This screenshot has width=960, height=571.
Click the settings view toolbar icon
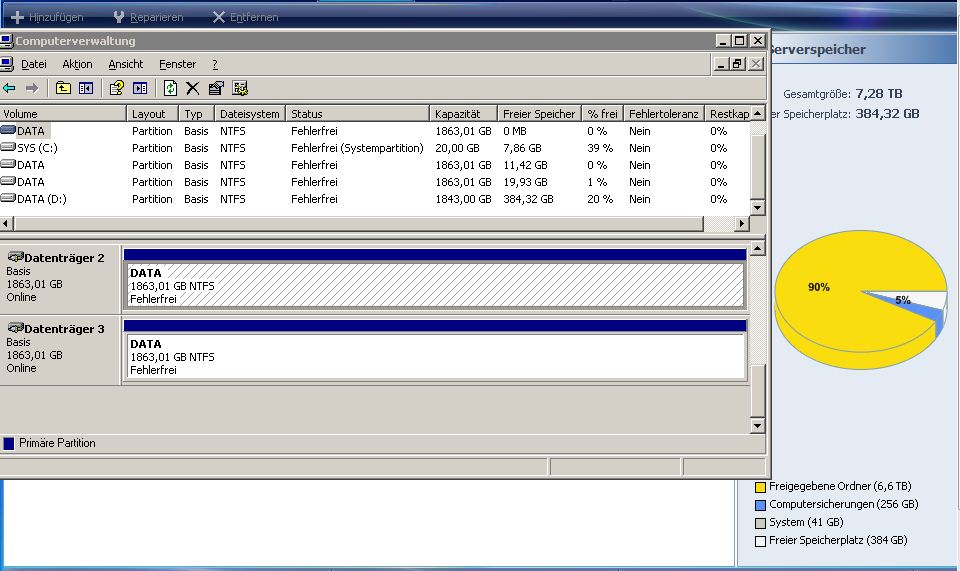pos(240,88)
